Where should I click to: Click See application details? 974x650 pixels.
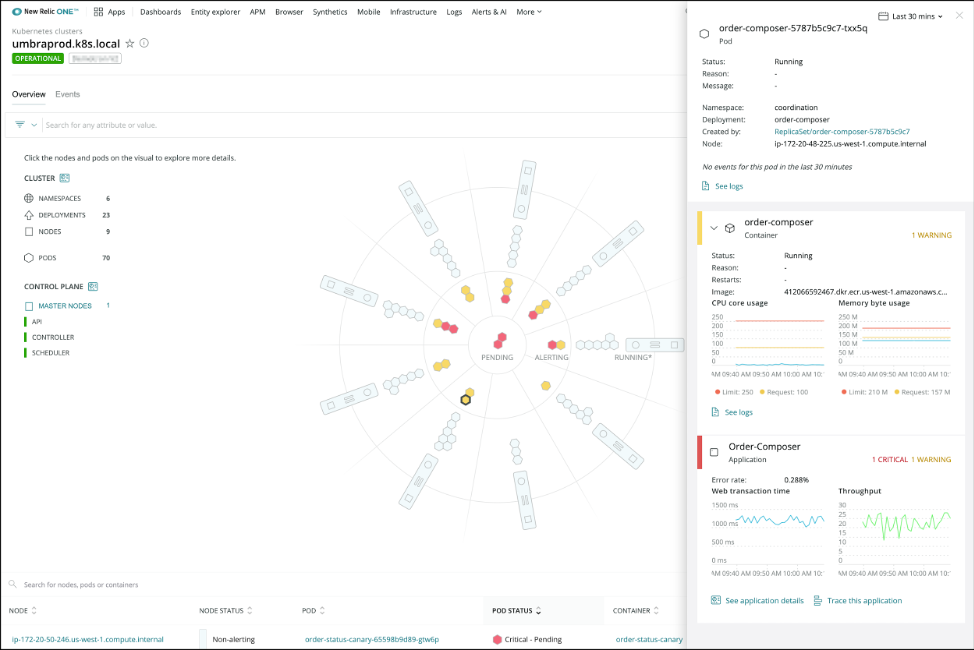pyautogui.click(x=764, y=601)
